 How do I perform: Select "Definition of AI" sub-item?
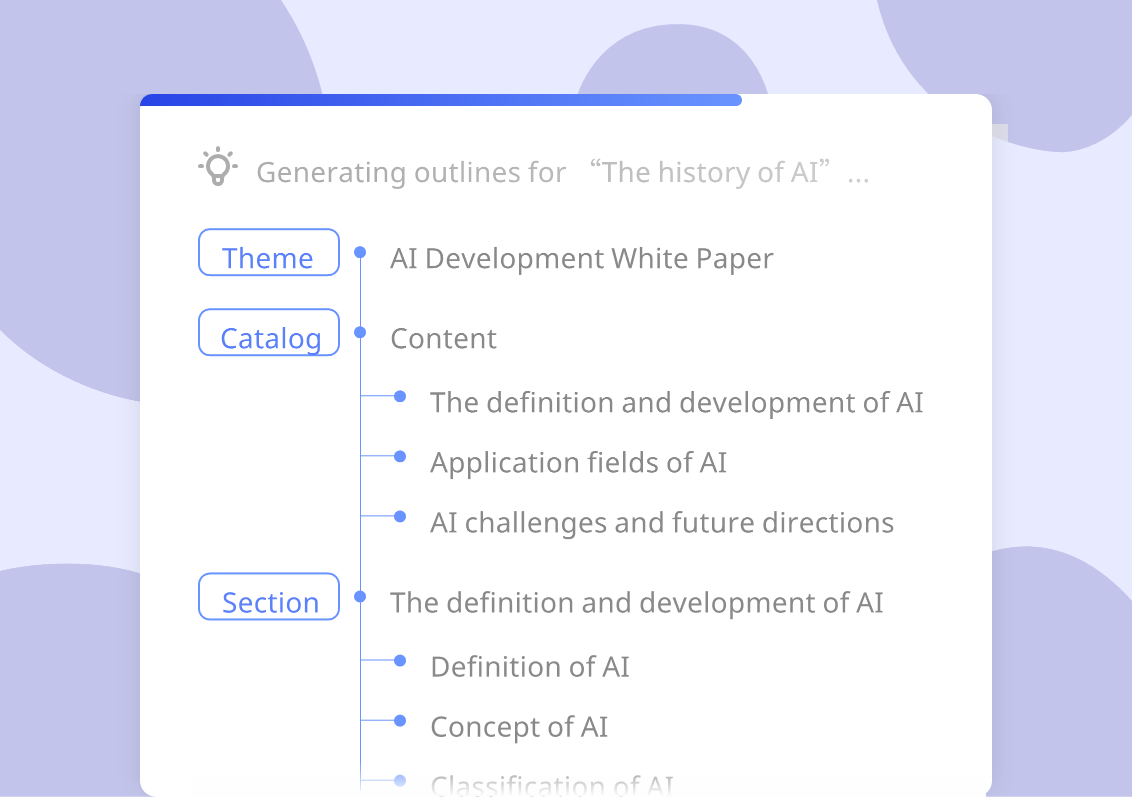[530, 667]
